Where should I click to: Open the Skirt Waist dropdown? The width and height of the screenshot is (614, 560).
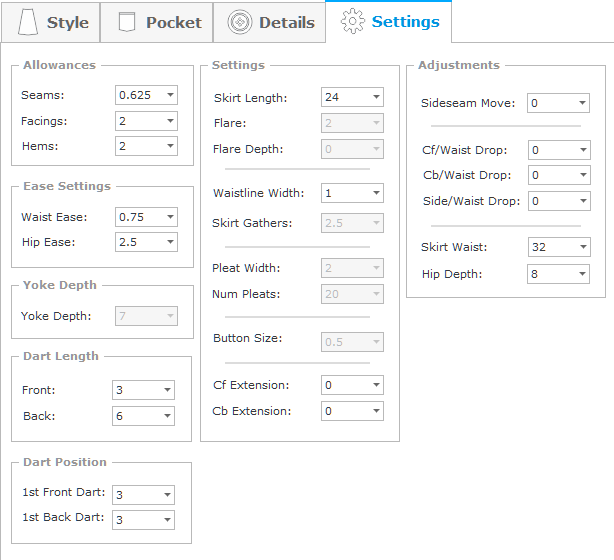point(559,247)
